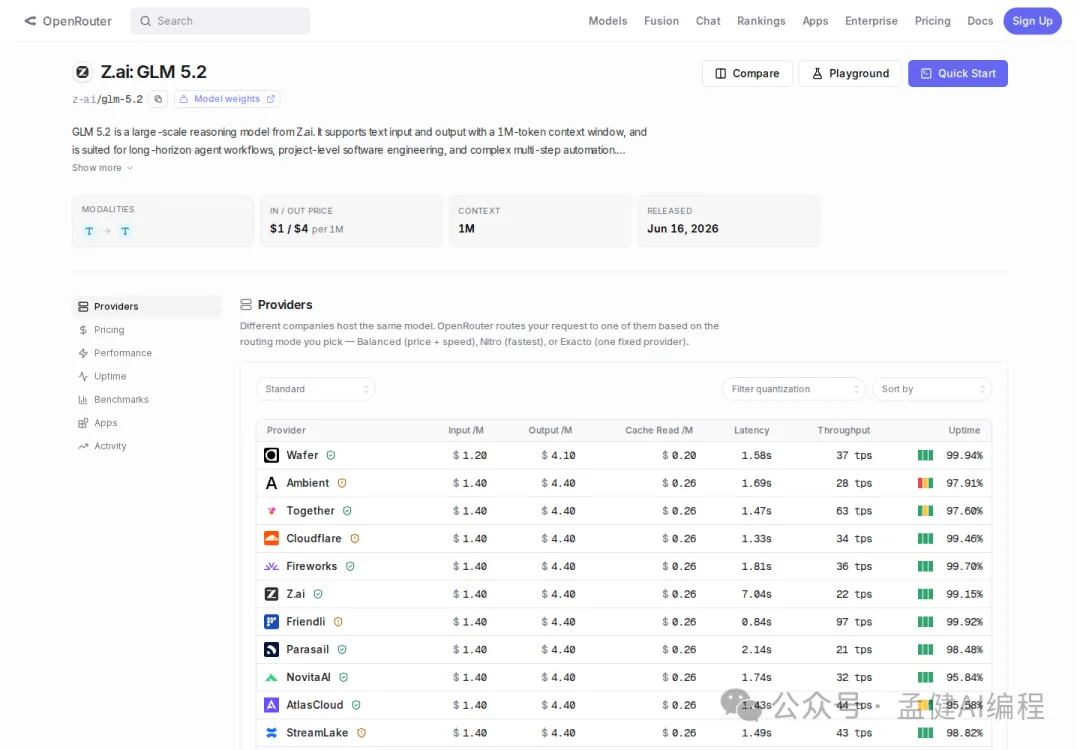1080x750 pixels.
Task: Click the Jun 16, 2026 release date
Action: [683, 229]
